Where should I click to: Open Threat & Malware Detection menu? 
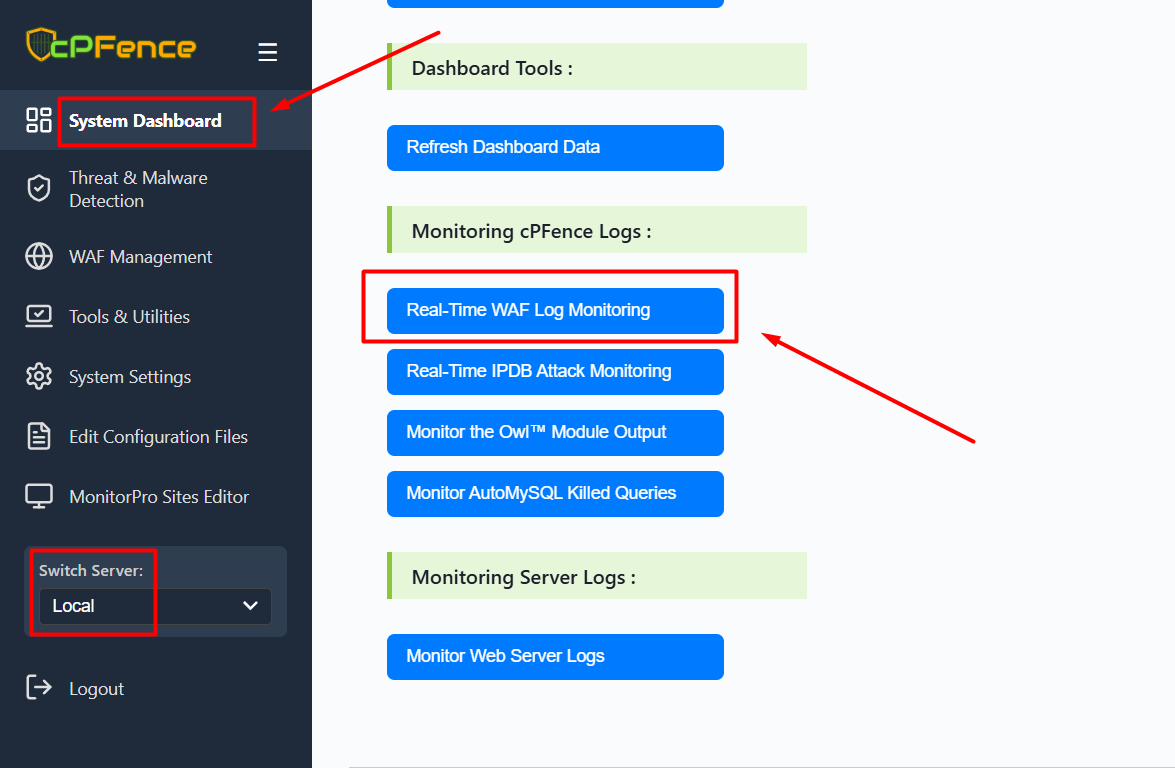[x=138, y=189]
